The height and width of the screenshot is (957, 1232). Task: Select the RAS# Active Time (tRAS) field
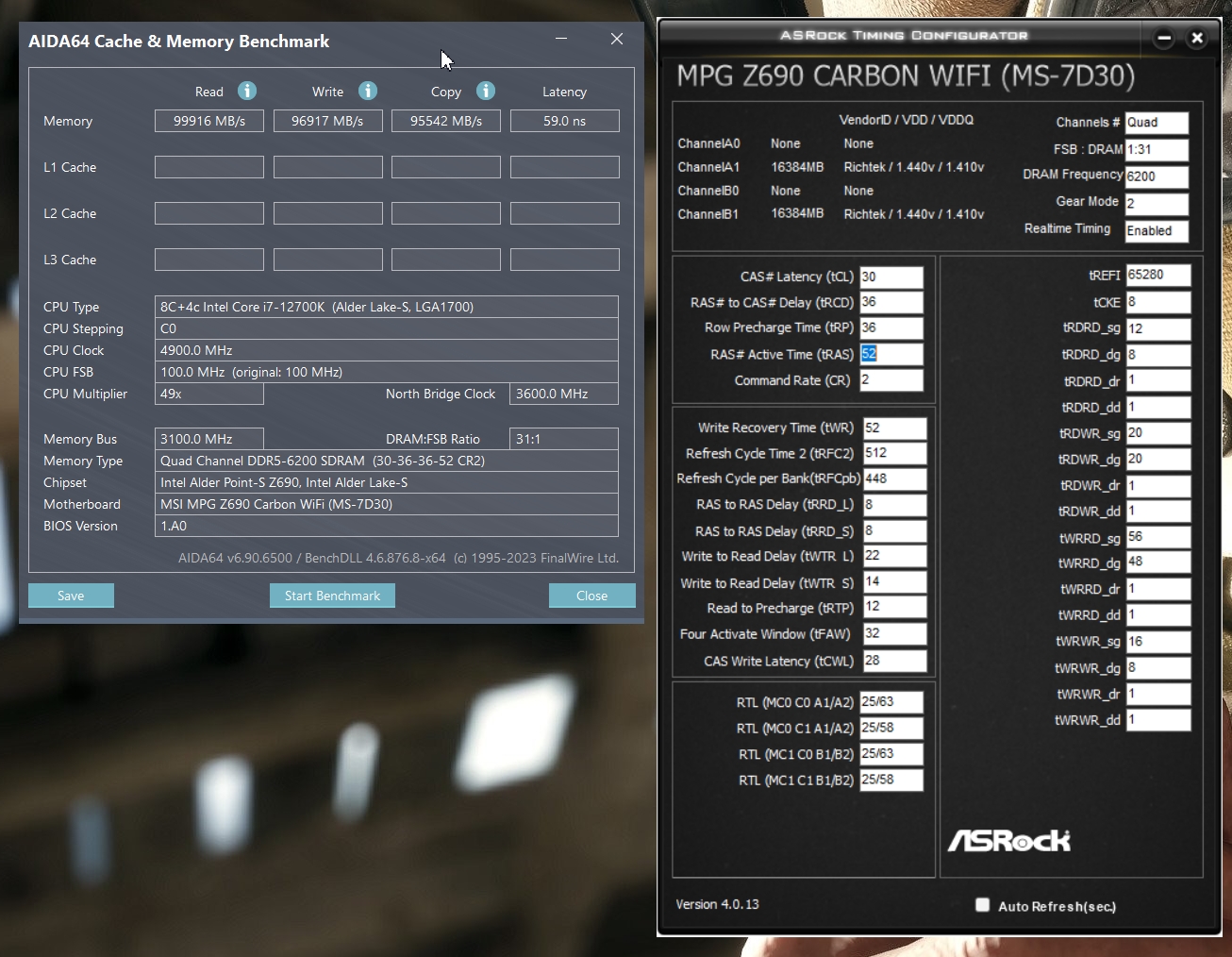click(x=891, y=354)
